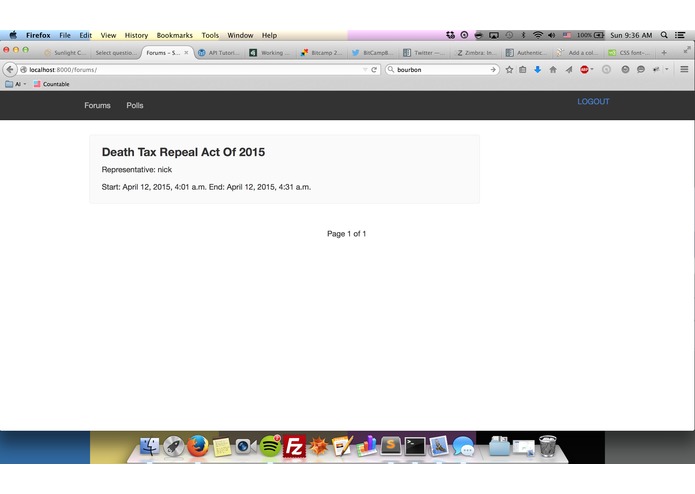Go to the home page icon

[553, 70]
